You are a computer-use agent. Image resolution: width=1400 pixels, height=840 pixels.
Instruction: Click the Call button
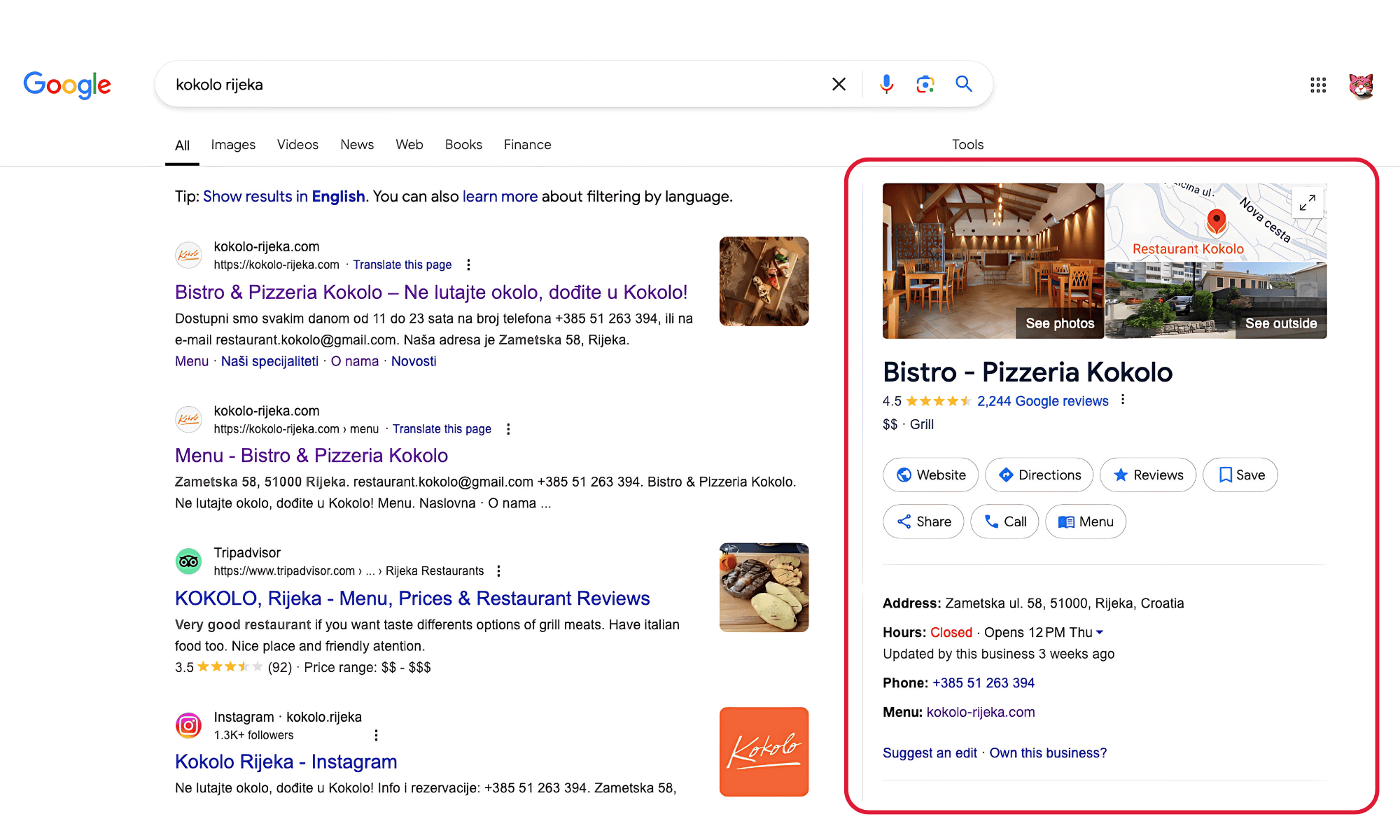coord(1004,521)
